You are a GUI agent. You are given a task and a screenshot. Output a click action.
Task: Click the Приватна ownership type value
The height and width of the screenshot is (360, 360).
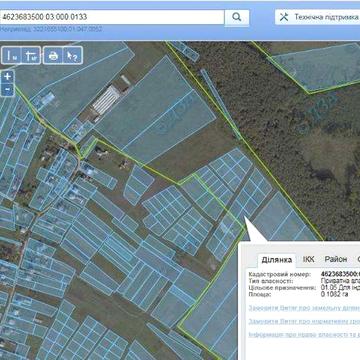[340, 281]
